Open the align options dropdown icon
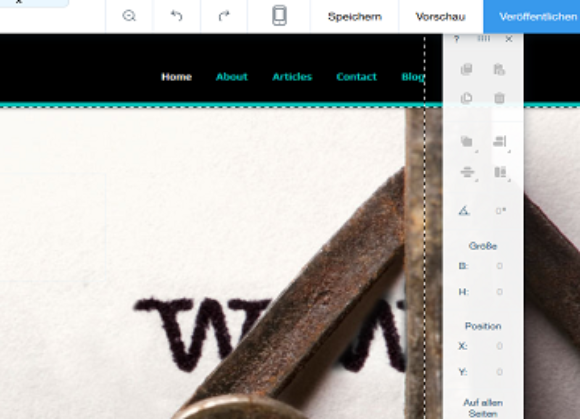 [500, 142]
